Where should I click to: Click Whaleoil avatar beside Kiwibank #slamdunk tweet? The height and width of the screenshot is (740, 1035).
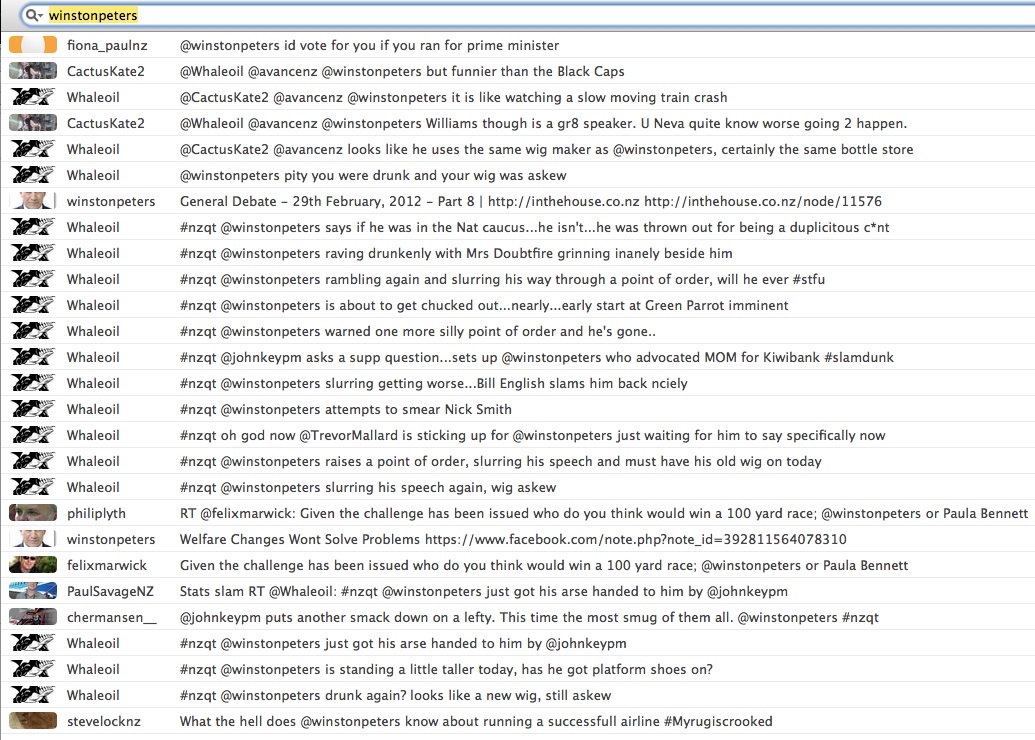click(x=33, y=357)
